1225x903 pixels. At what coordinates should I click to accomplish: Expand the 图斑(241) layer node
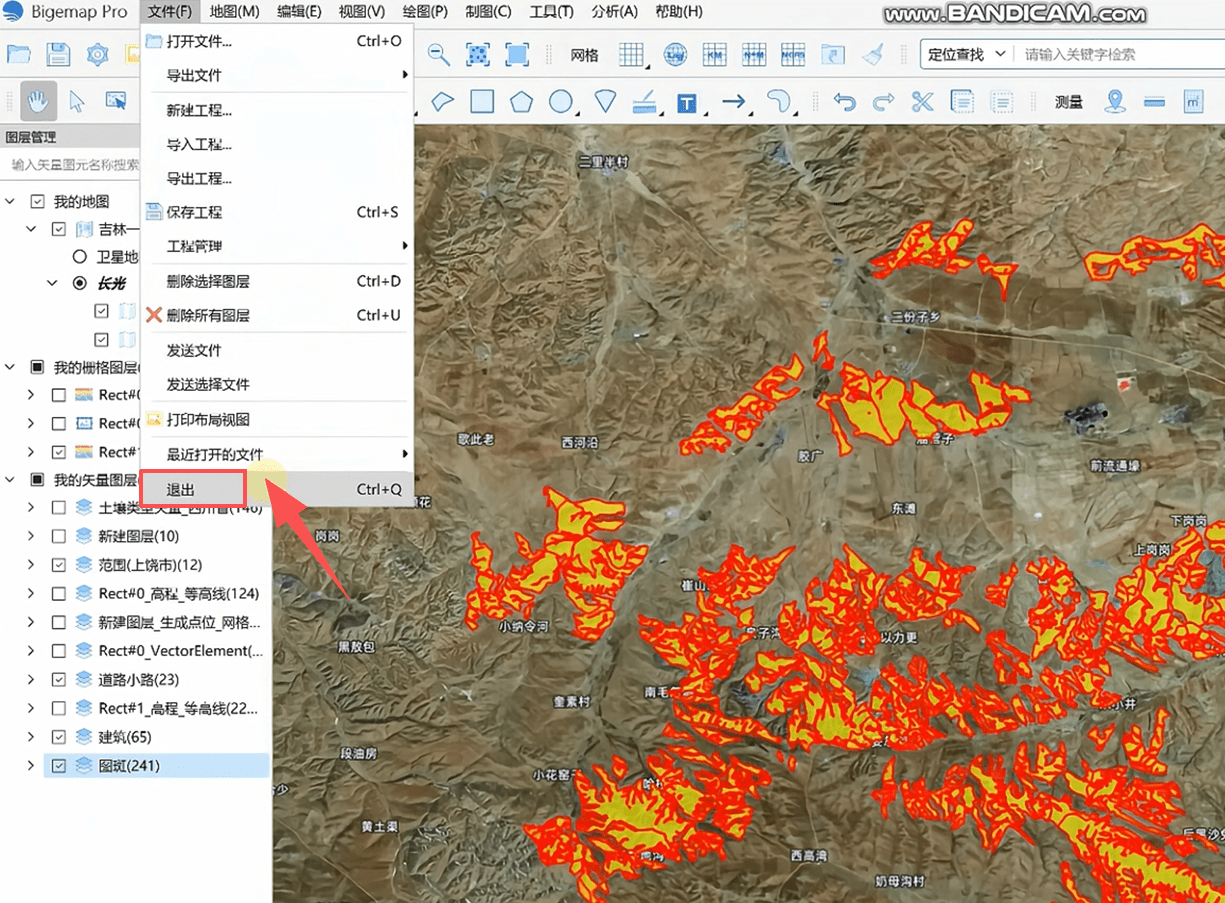(30, 766)
